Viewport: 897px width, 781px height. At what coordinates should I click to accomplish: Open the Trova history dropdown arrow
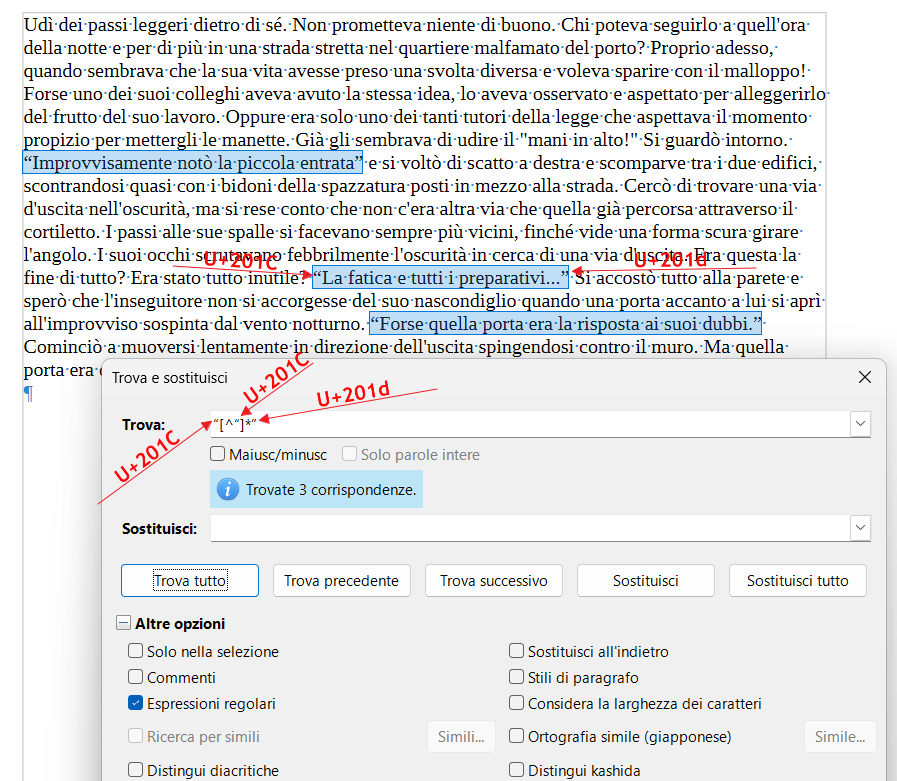(860, 425)
